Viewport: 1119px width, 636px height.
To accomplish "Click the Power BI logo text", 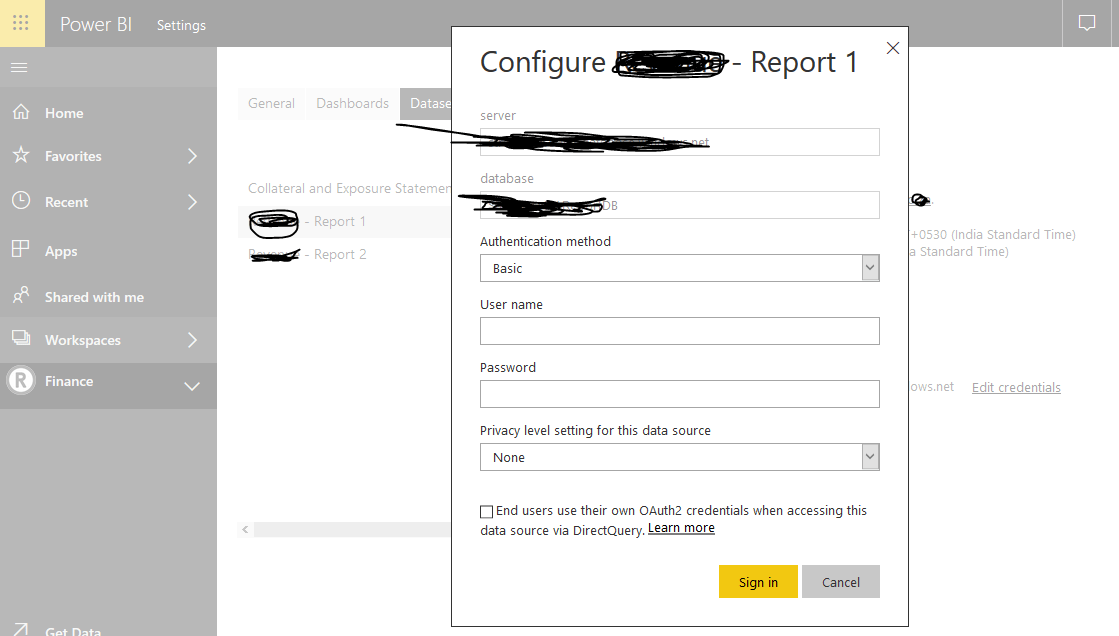I will [96, 24].
